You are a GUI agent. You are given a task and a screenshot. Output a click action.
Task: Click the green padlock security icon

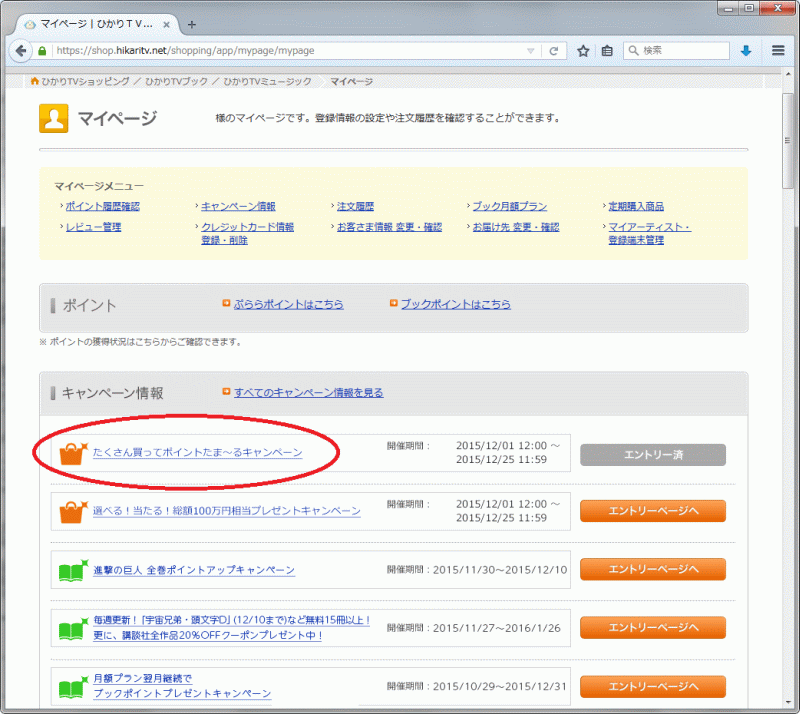click(42, 51)
